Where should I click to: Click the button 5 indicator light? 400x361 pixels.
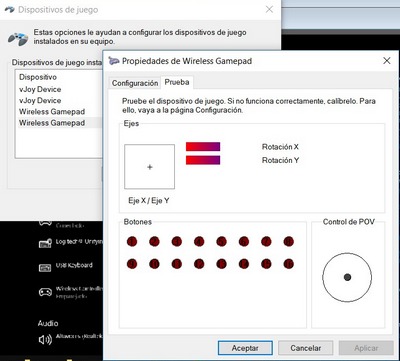[221, 241]
